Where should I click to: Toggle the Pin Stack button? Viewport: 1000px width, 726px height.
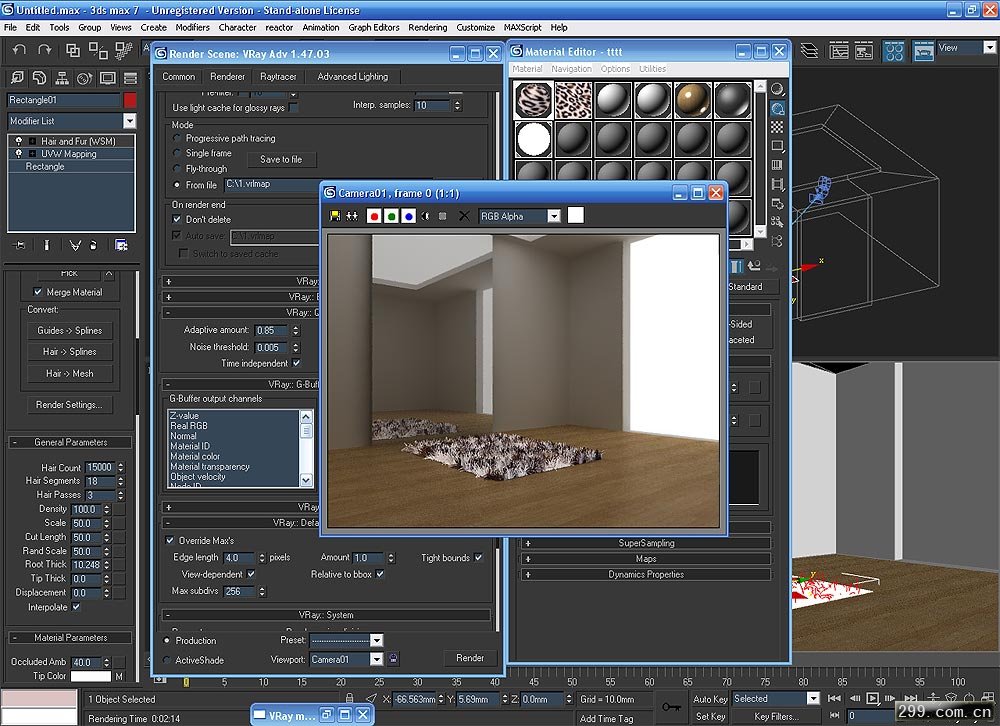[19, 245]
